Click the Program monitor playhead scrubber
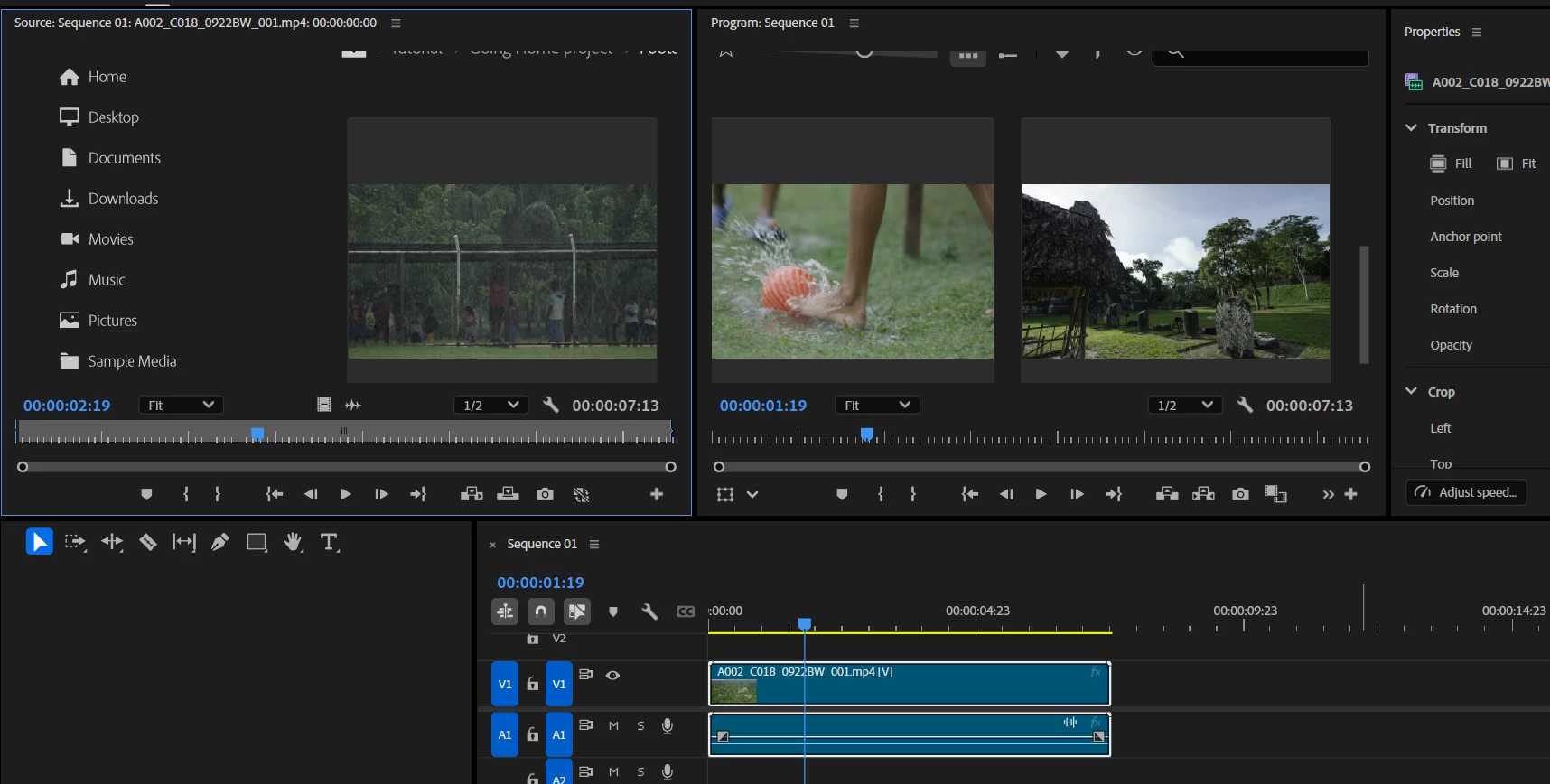1550x784 pixels. (x=867, y=435)
